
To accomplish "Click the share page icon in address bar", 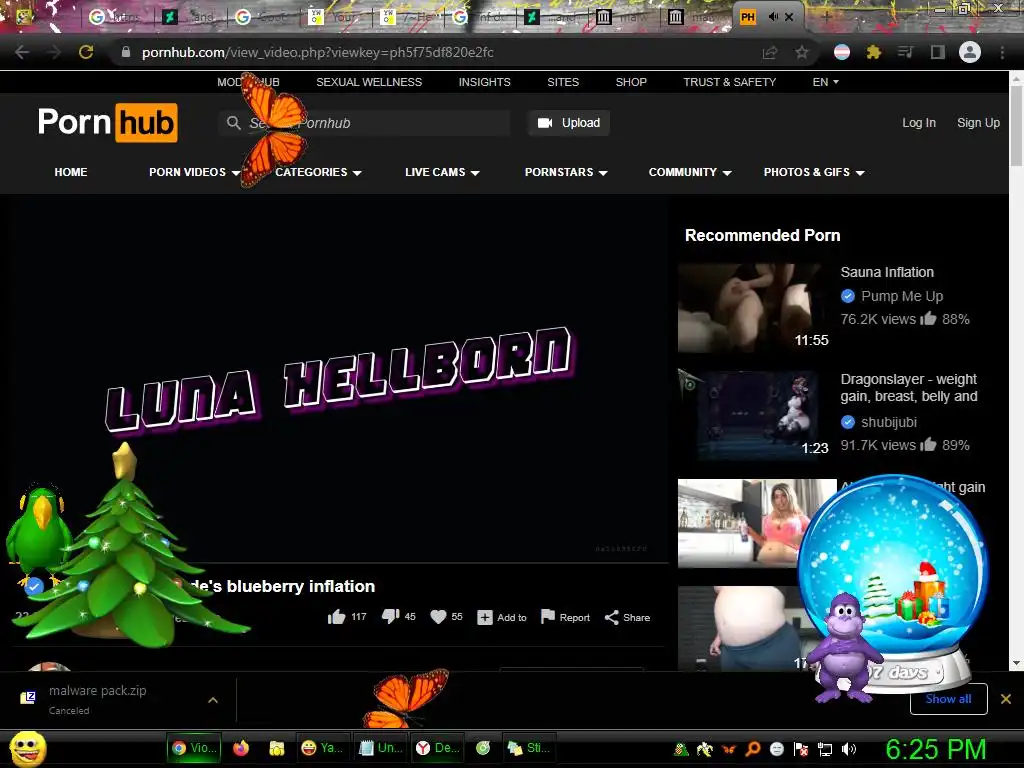I will click(x=770, y=52).
